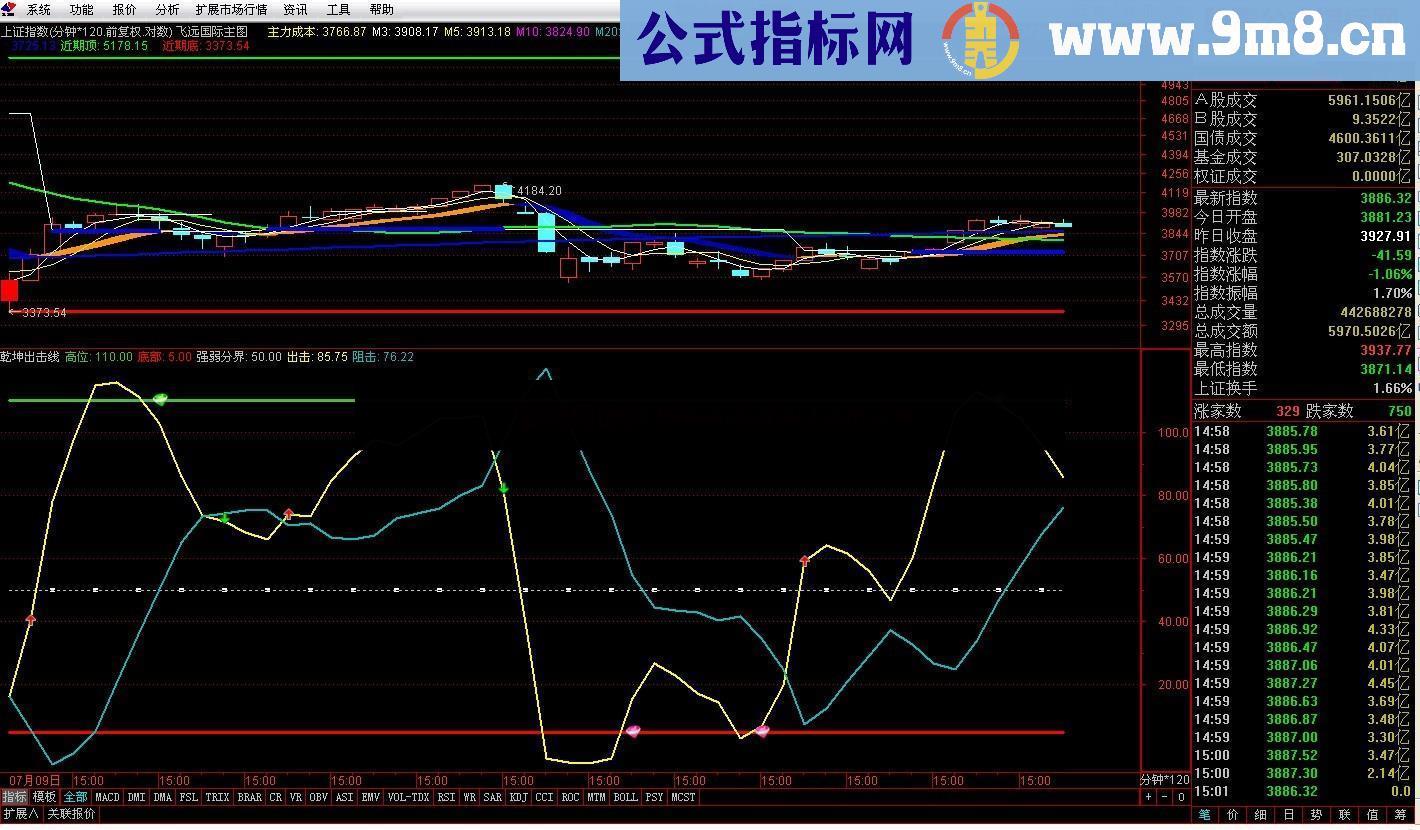Switch to the MACD indicator tab

pyautogui.click(x=106, y=797)
